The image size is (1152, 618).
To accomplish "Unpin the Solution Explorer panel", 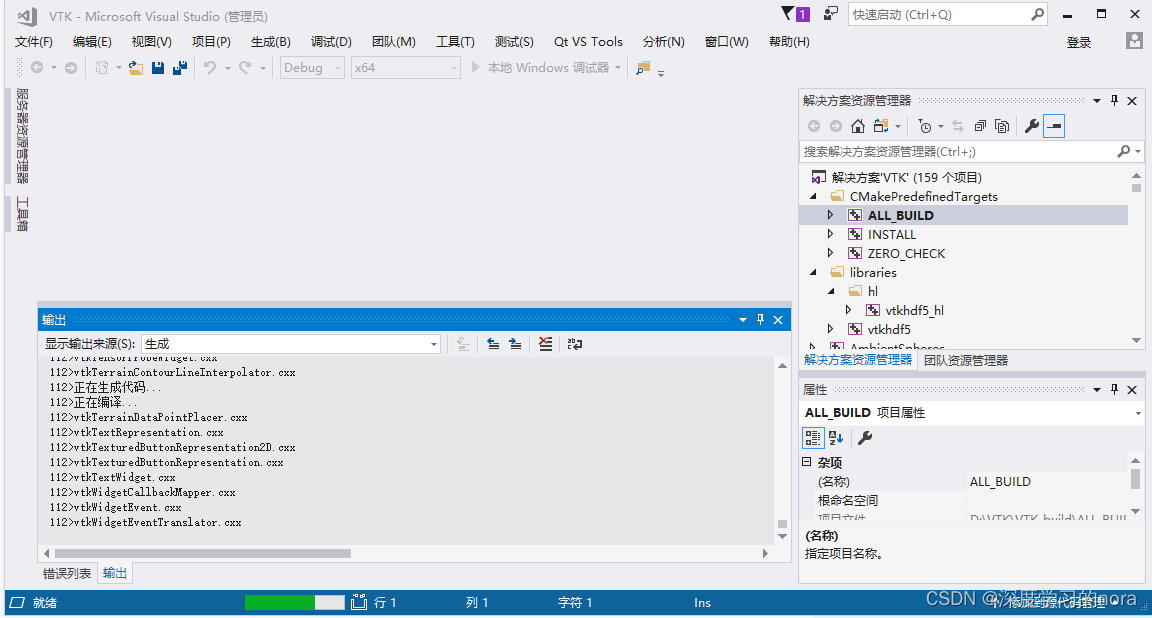I will [1114, 100].
